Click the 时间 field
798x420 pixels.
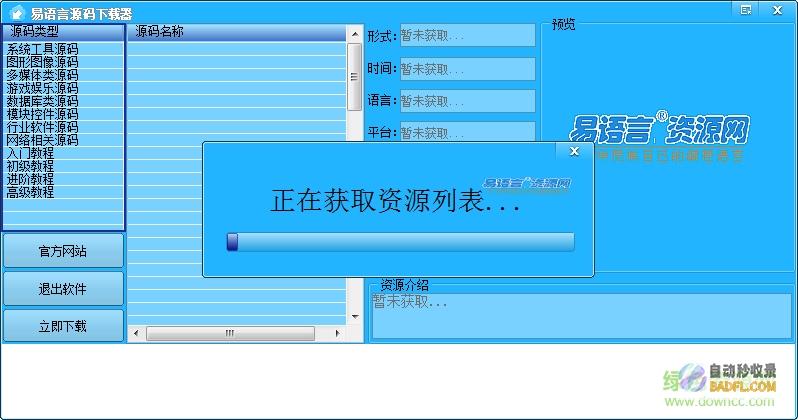point(467,69)
